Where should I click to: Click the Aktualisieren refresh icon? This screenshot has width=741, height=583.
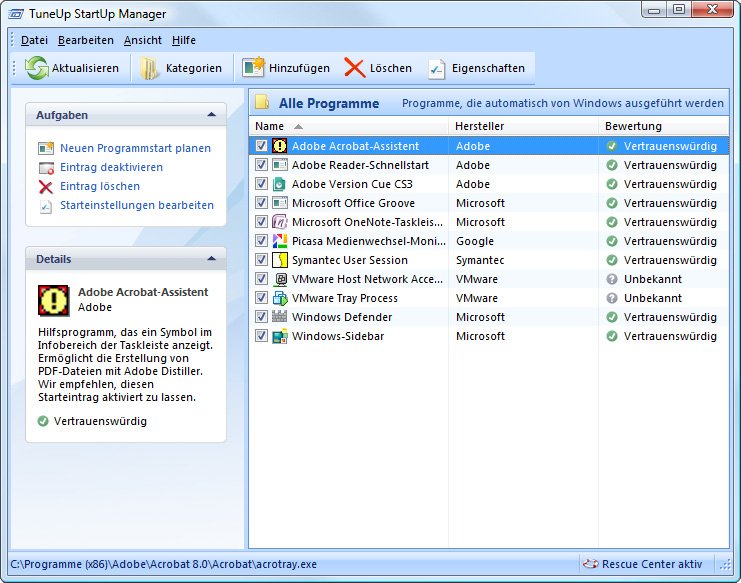[x=36, y=68]
